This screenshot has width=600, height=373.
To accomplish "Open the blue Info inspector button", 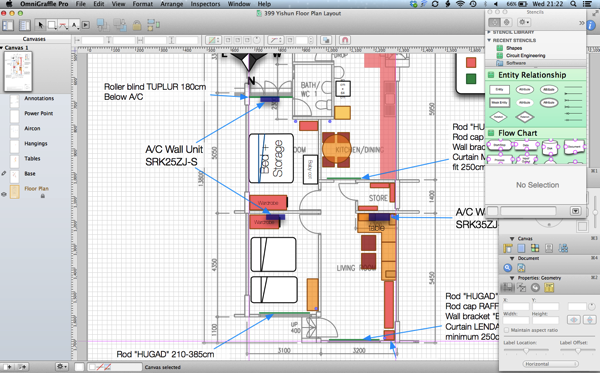I will coord(591,25).
